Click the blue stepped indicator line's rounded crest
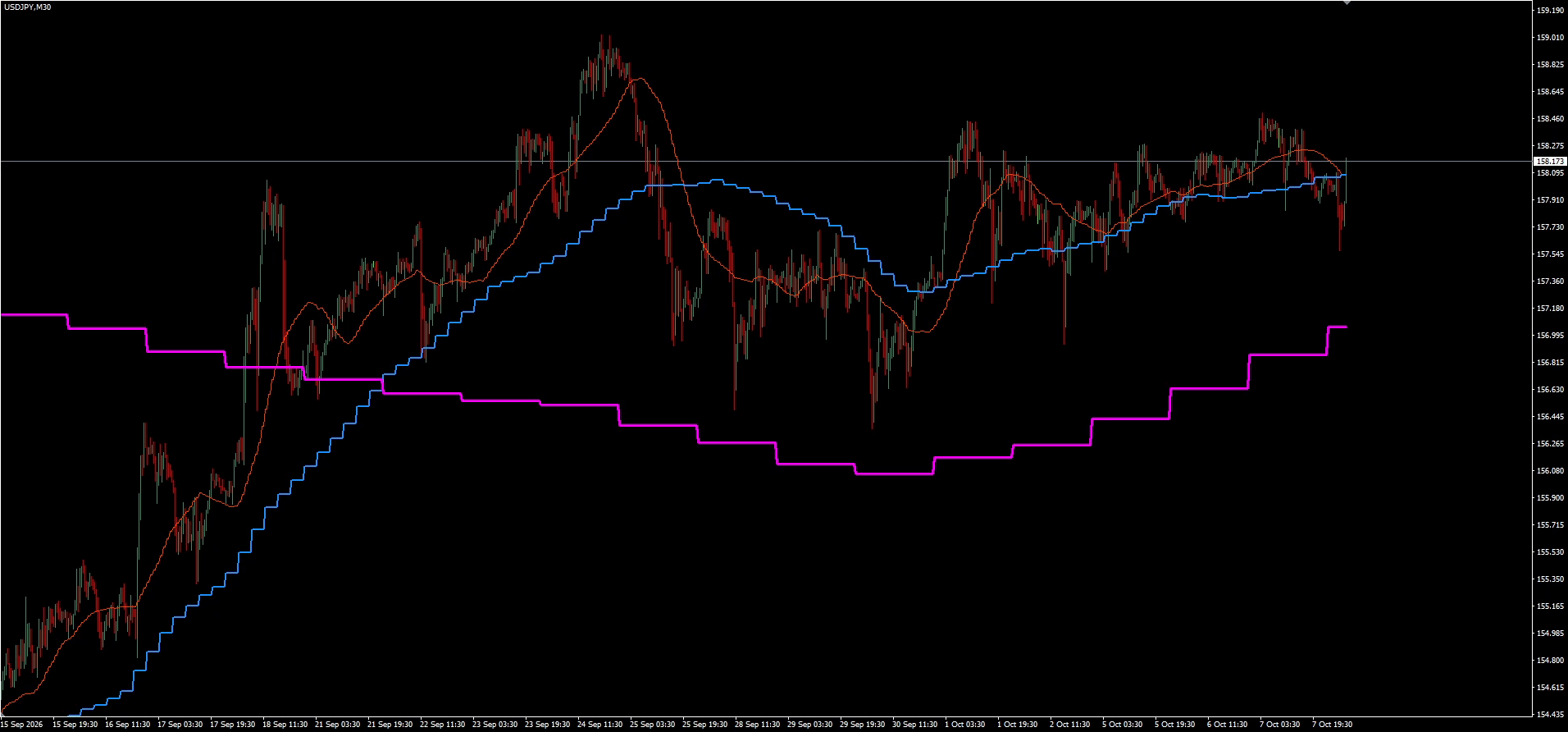 pyautogui.click(x=715, y=180)
